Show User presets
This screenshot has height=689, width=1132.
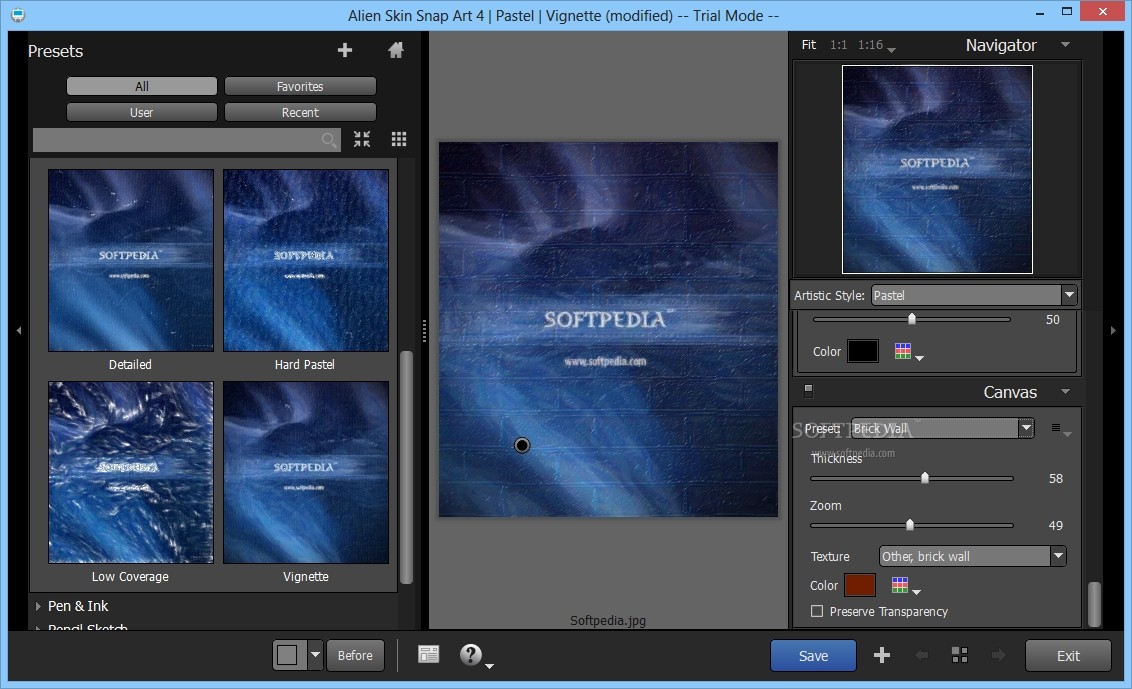142,112
